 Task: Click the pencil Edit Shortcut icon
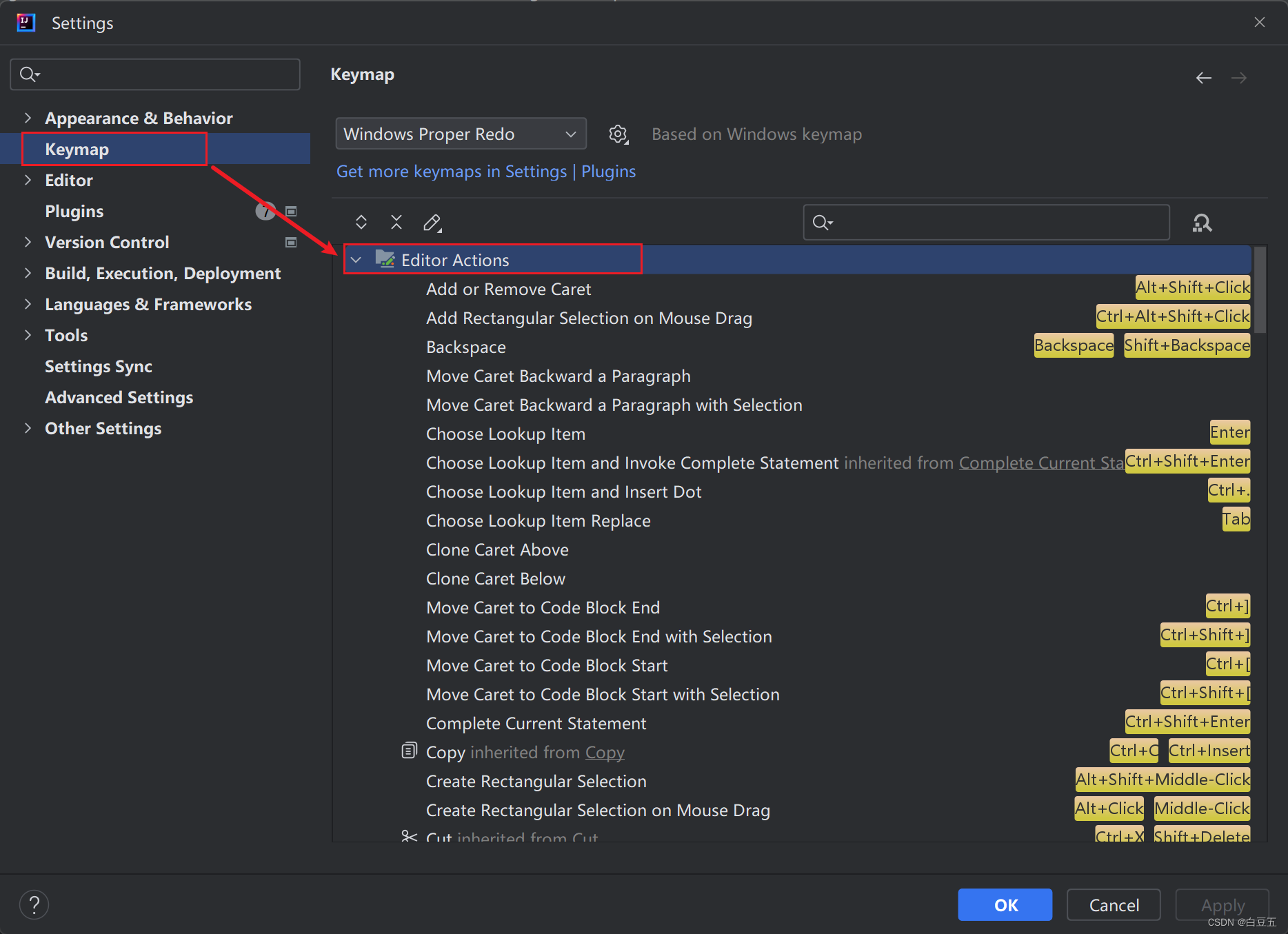(432, 222)
